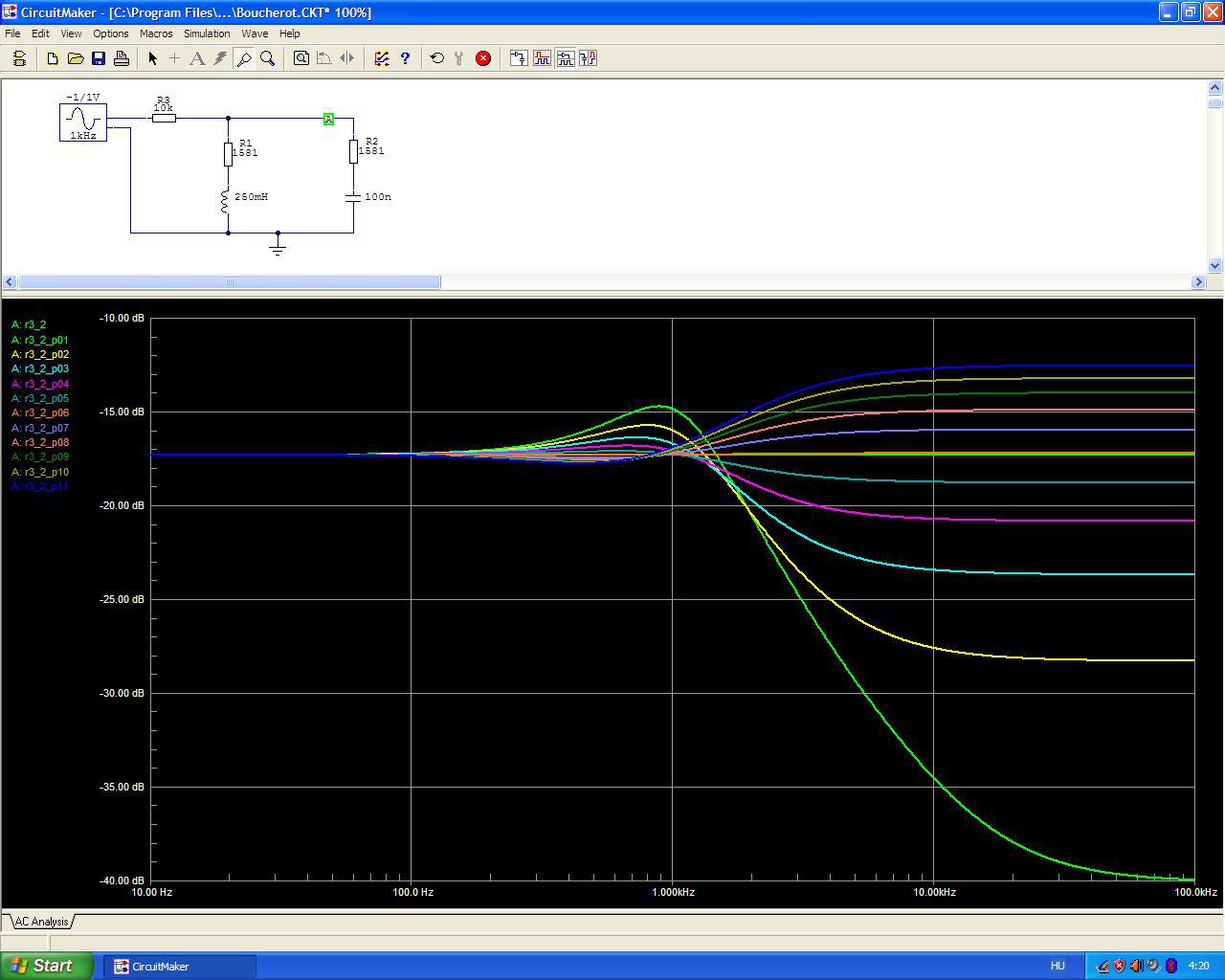Open the Simulation menu
This screenshot has height=980, width=1225.
click(207, 33)
